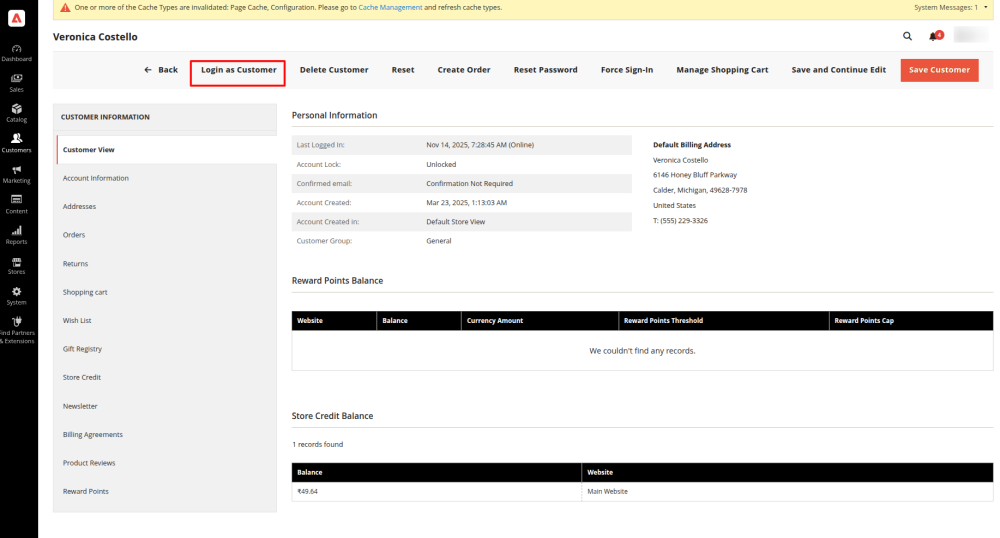Open the Marketing megaphone icon
1000x538 pixels.
point(17,172)
